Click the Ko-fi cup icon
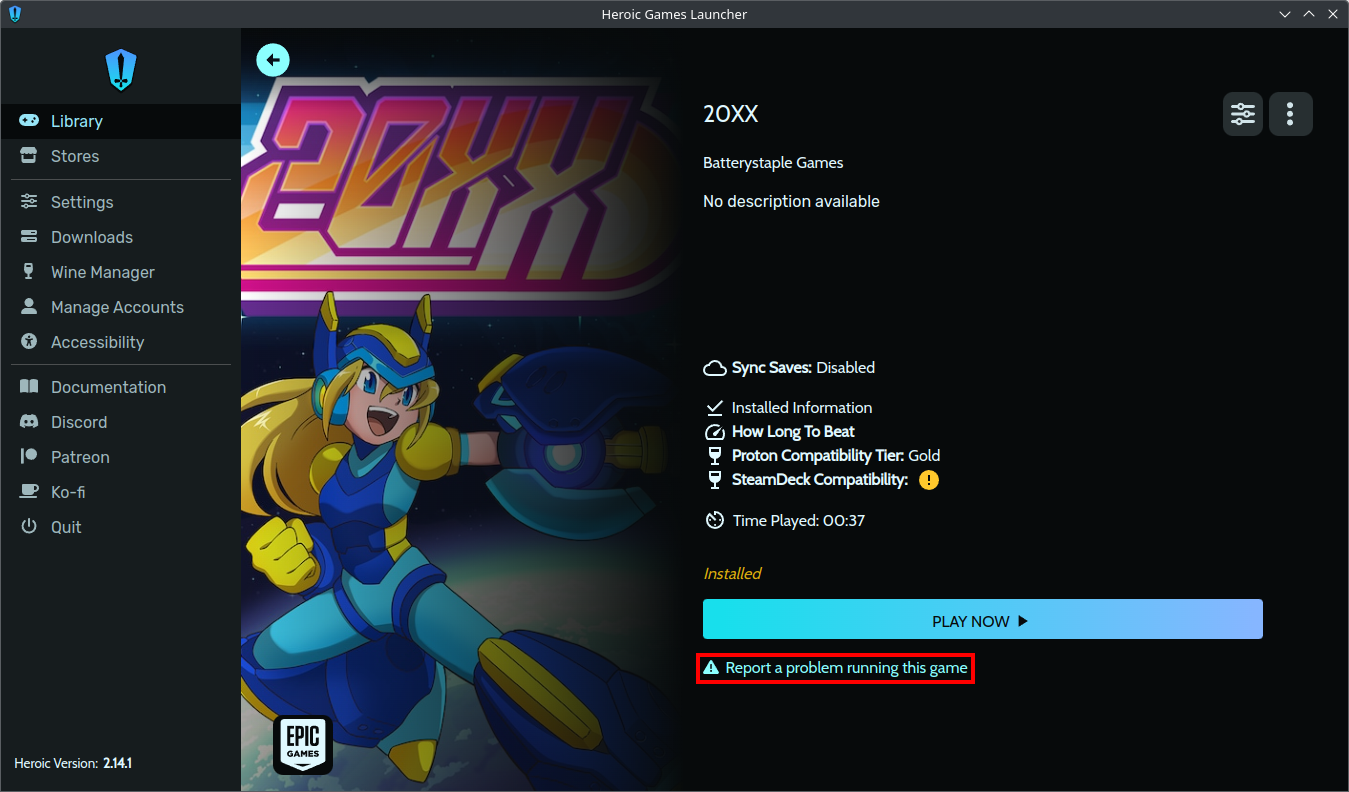 coord(29,492)
